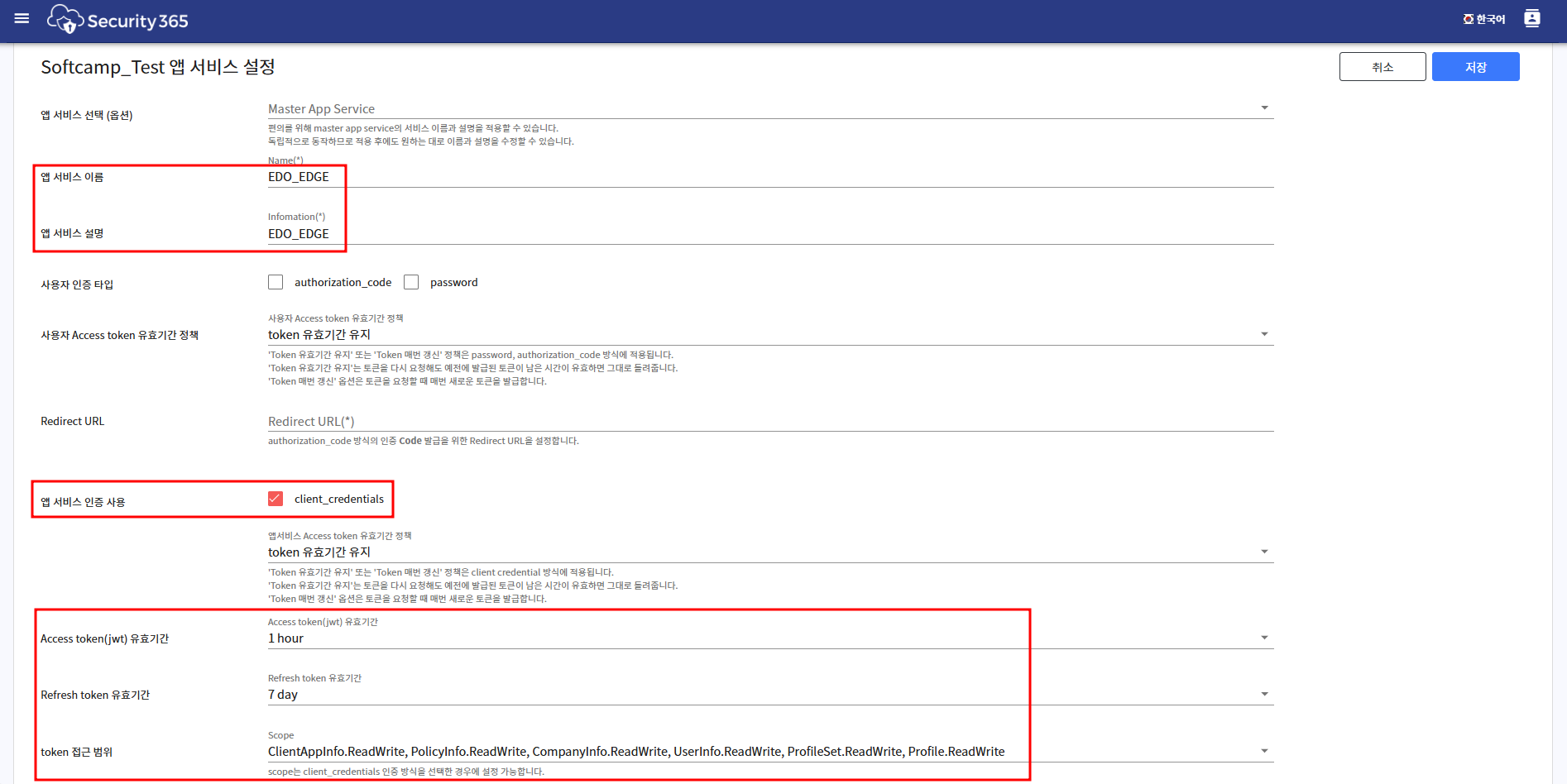Click the dropdown arrow of the Scope field

[1264, 752]
